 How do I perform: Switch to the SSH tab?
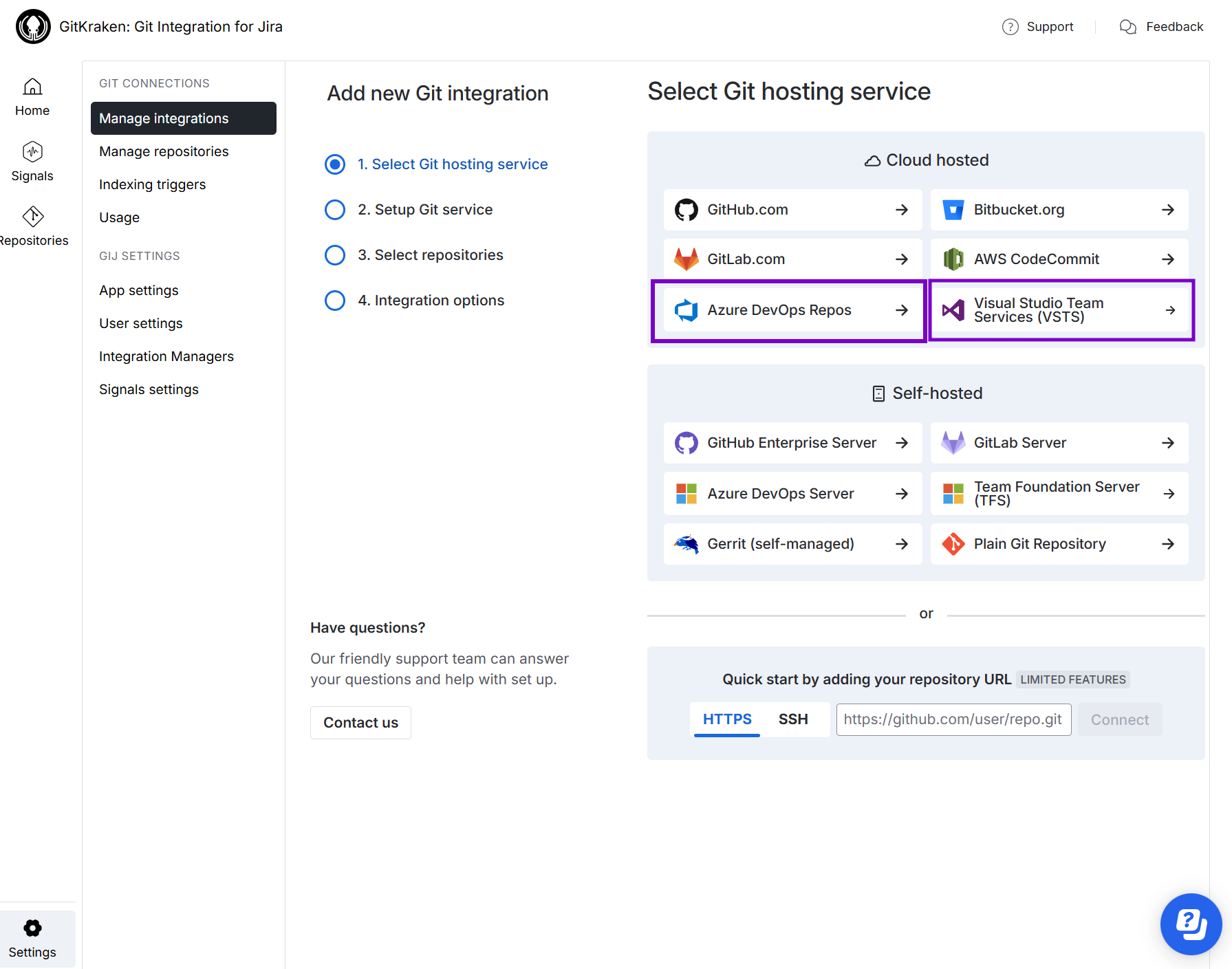(x=793, y=719)
